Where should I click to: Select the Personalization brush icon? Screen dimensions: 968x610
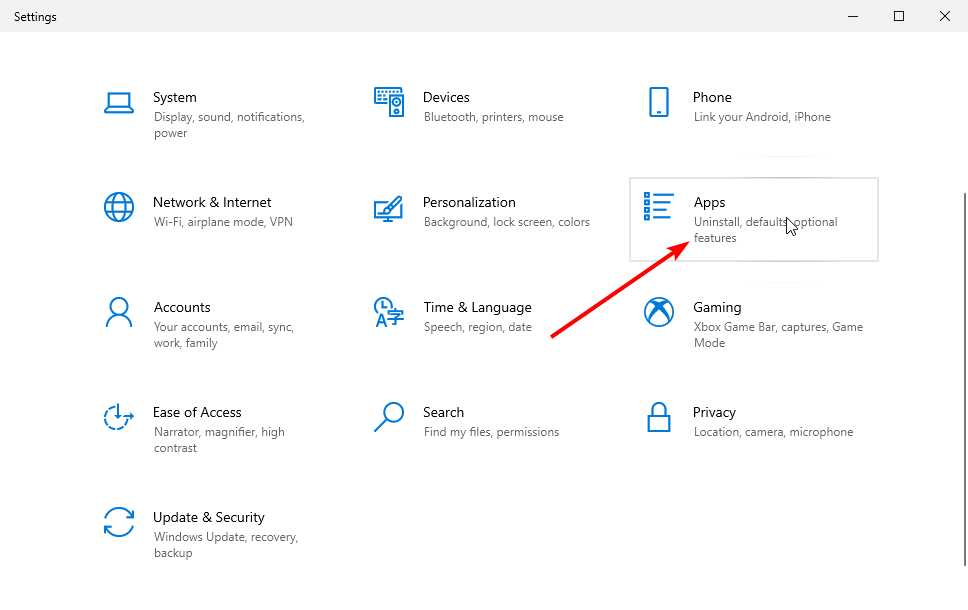pyautogui.click(x=389, y=207)
